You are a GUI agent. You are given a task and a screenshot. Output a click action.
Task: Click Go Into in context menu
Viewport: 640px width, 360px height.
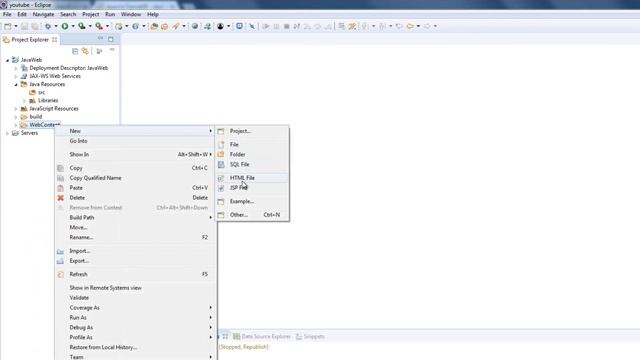(x=136, y=141)
